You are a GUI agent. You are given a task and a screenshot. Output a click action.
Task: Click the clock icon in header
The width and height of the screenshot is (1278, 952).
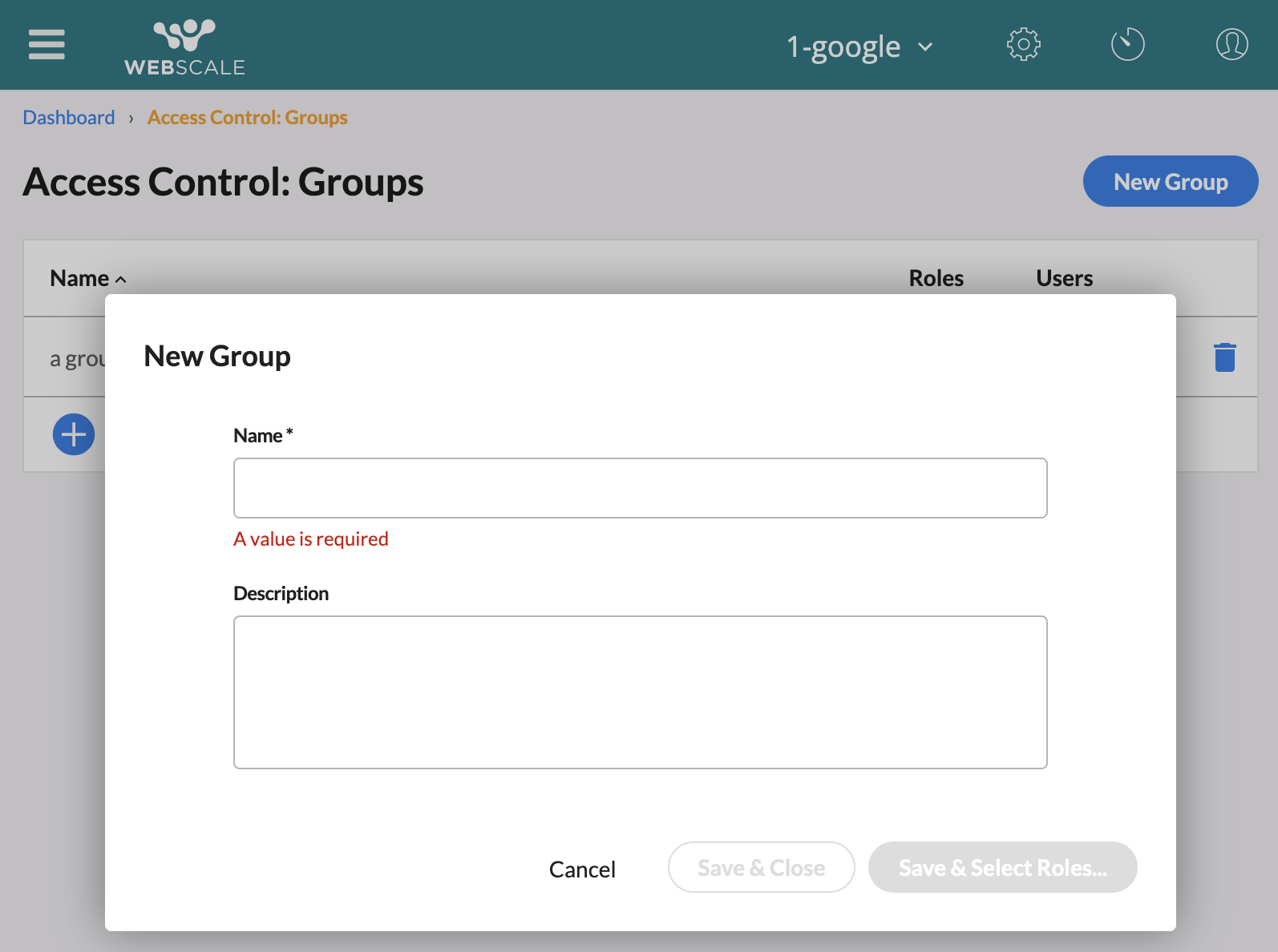pyautogui.click(x=1127, y=45)
